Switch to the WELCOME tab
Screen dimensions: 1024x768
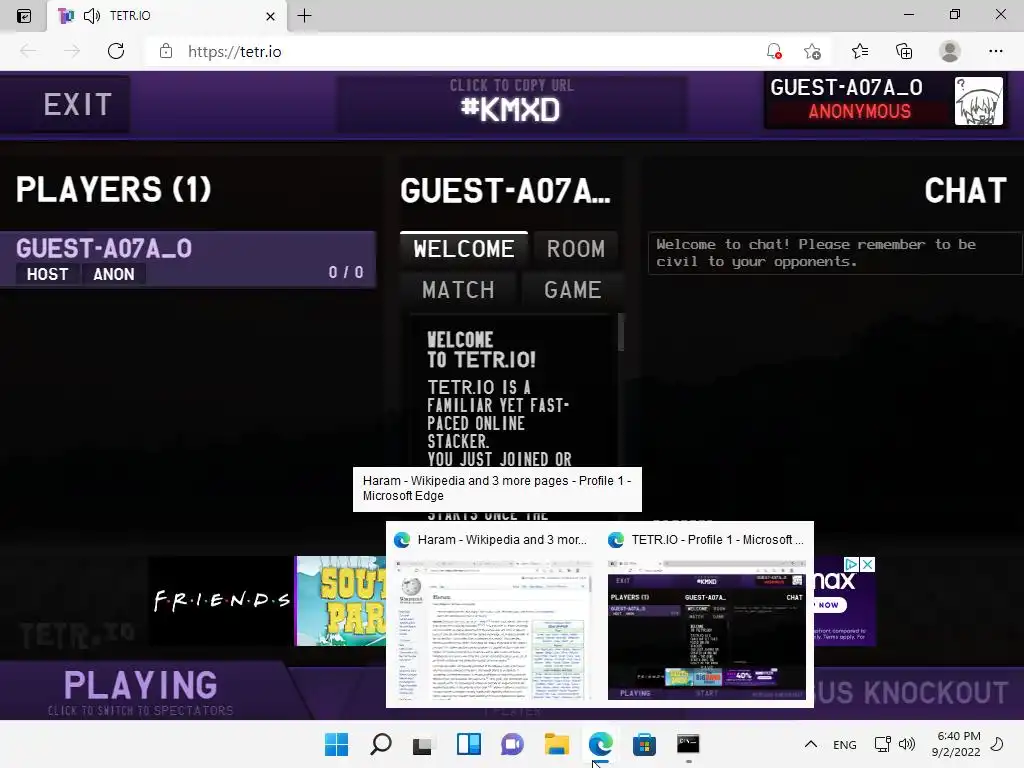coord(464,249)
